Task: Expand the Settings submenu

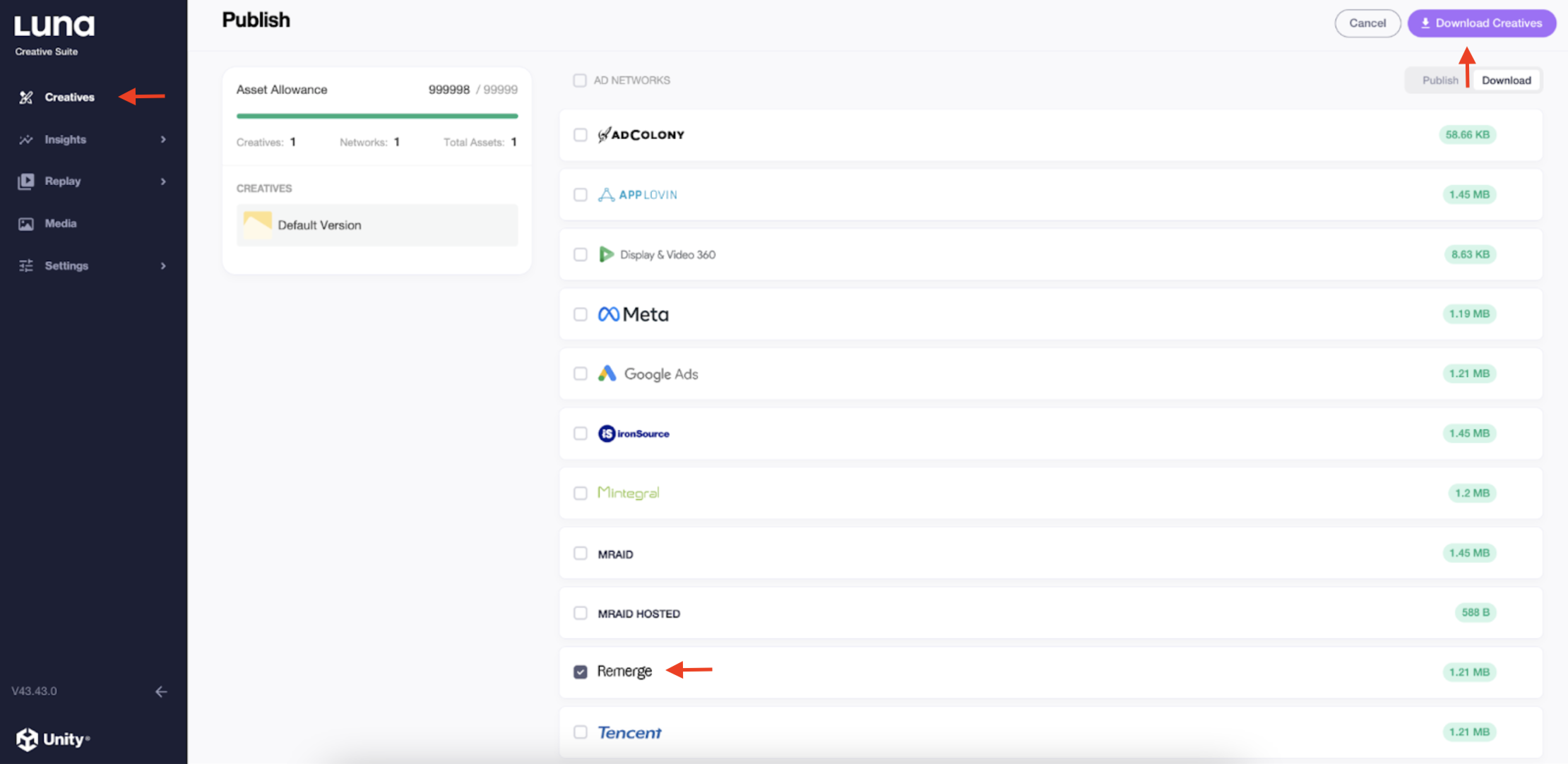Action: coord(163,265)
